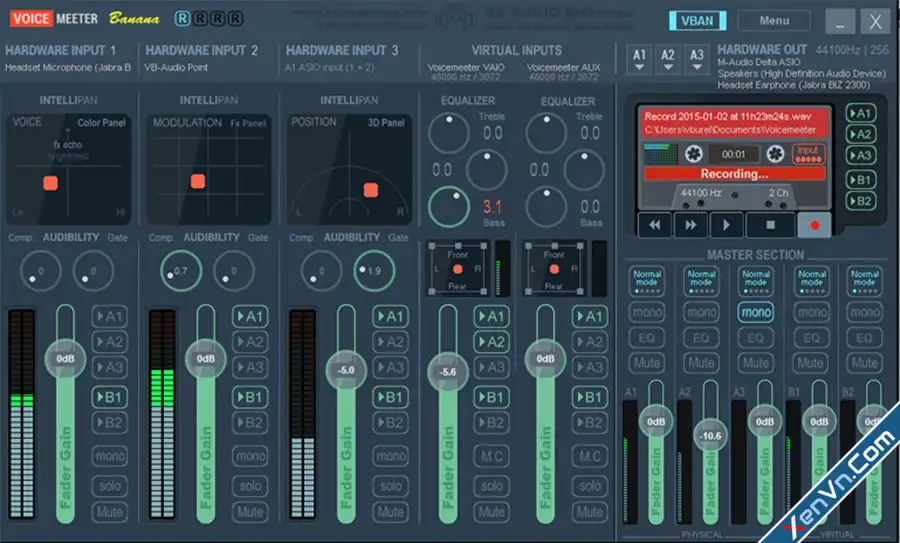This screenshot has height=543, width=900.
Task: Enable B2 routing on Voicemeeter AUX strip
Action: click(x=589, y=423)
